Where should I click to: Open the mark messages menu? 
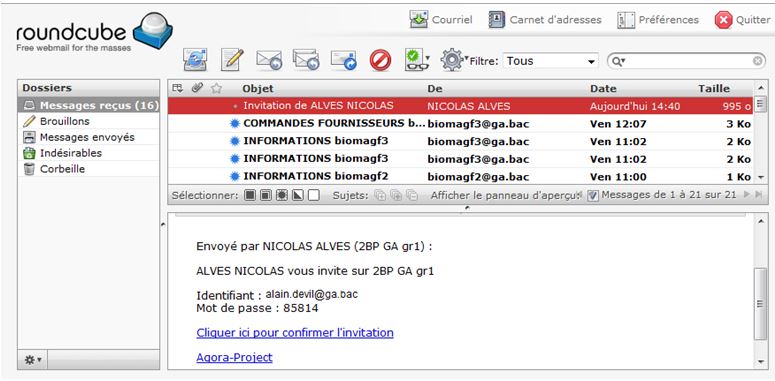tap(417, 60)
